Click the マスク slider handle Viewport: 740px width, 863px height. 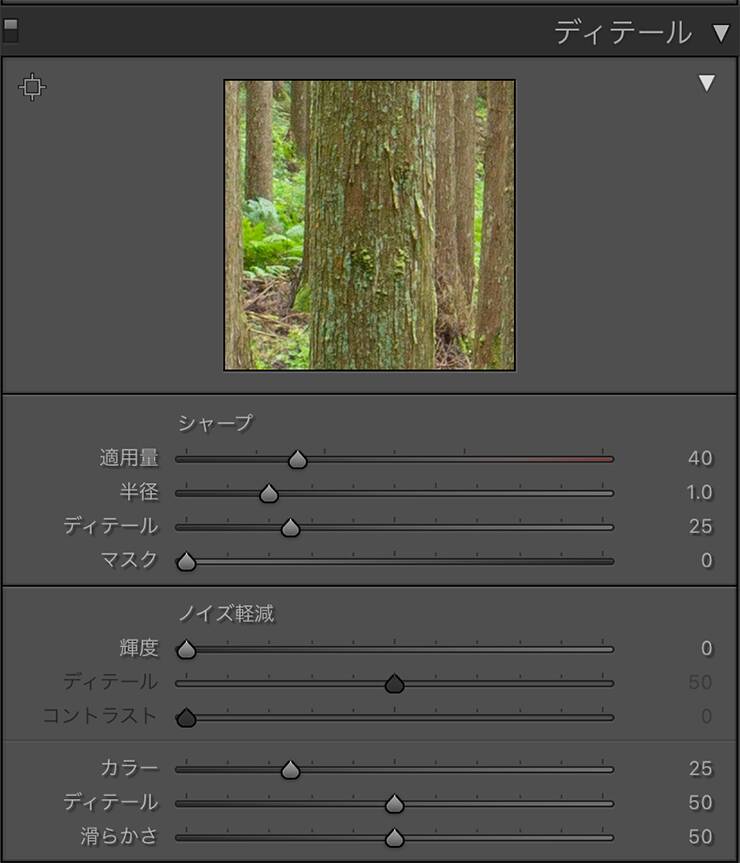point(187,561)
